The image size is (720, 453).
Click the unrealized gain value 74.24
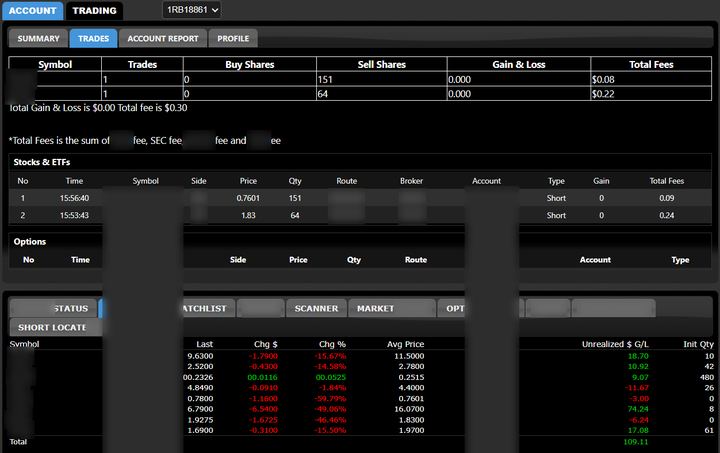point(638,409)
